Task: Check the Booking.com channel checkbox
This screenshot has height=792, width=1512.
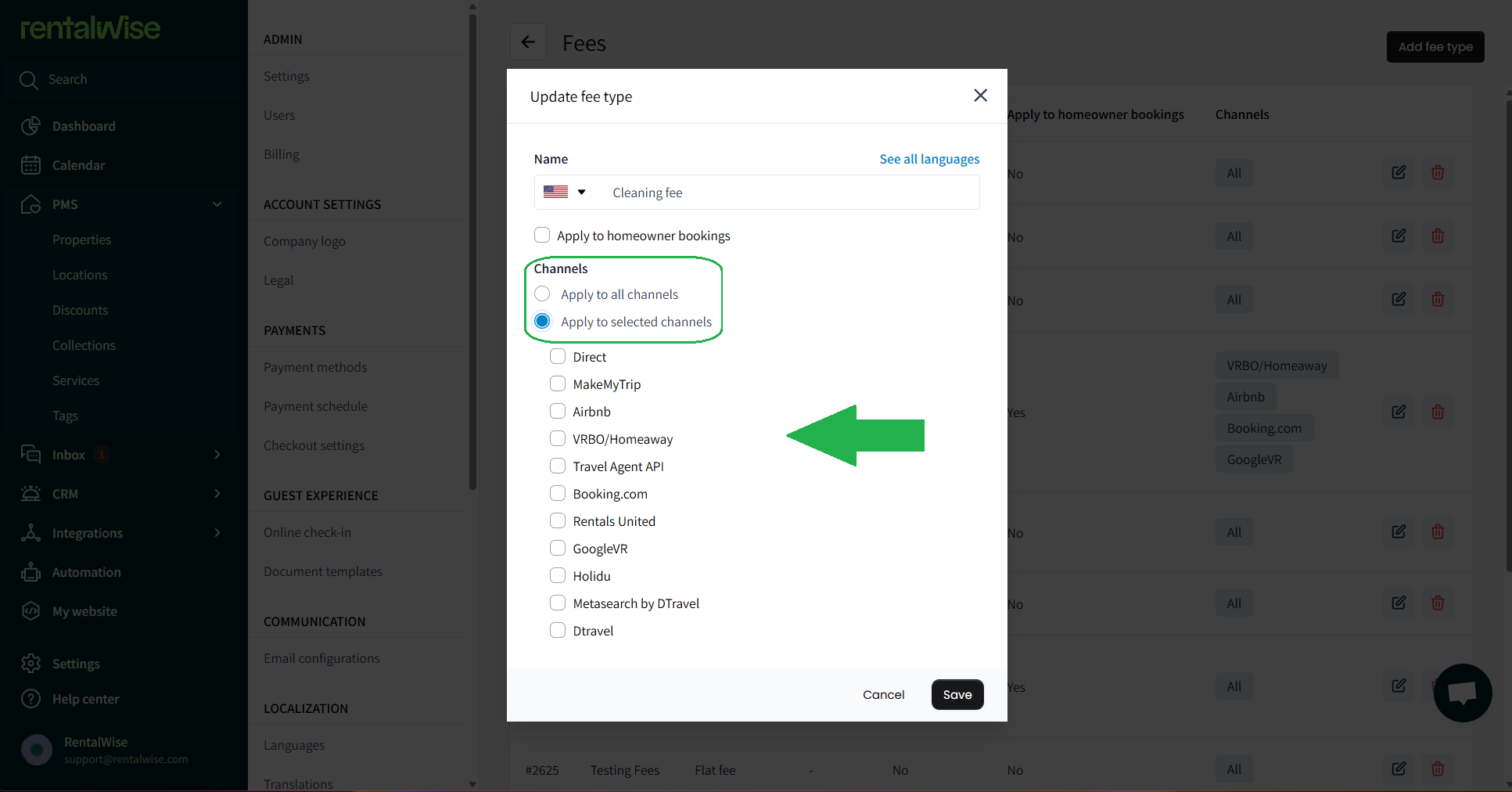Action: point(558,493)
